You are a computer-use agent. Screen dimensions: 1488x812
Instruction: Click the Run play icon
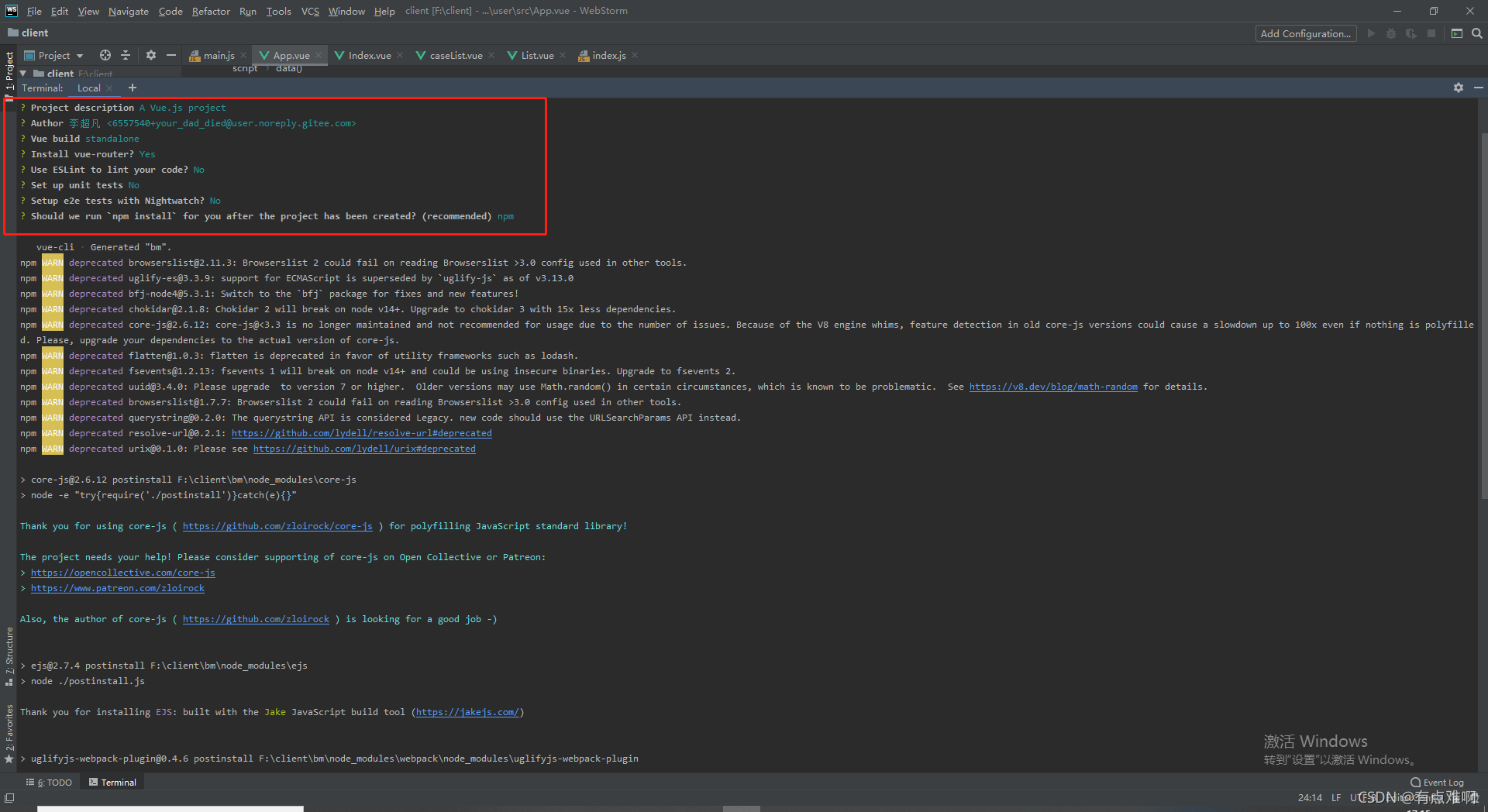coord(1371,33)
